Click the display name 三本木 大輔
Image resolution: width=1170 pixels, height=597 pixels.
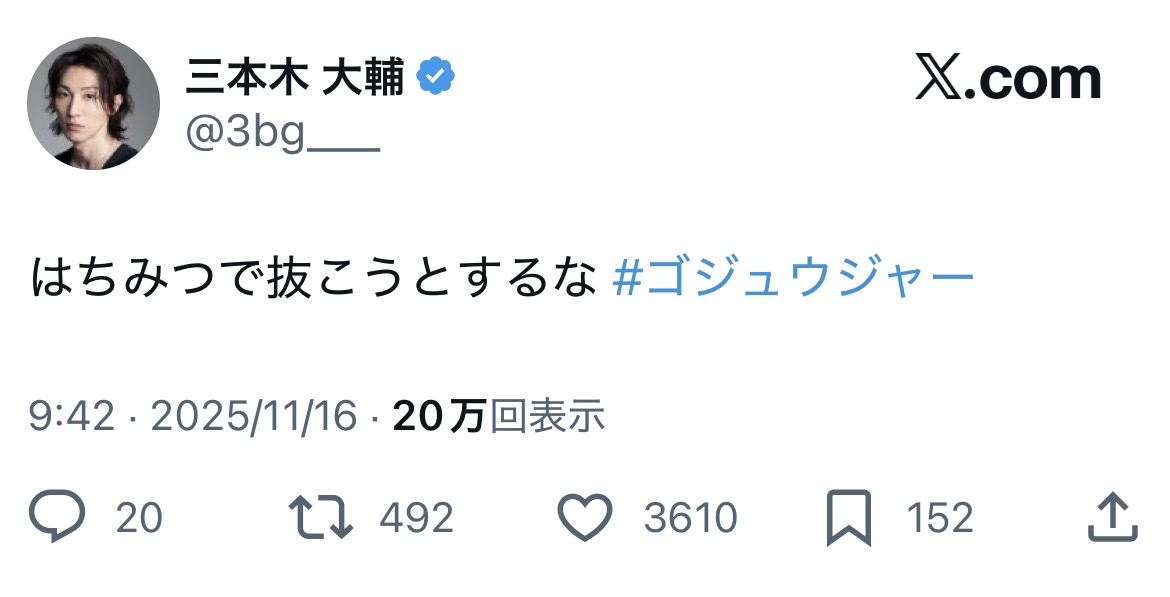click(x=294, y=77)
